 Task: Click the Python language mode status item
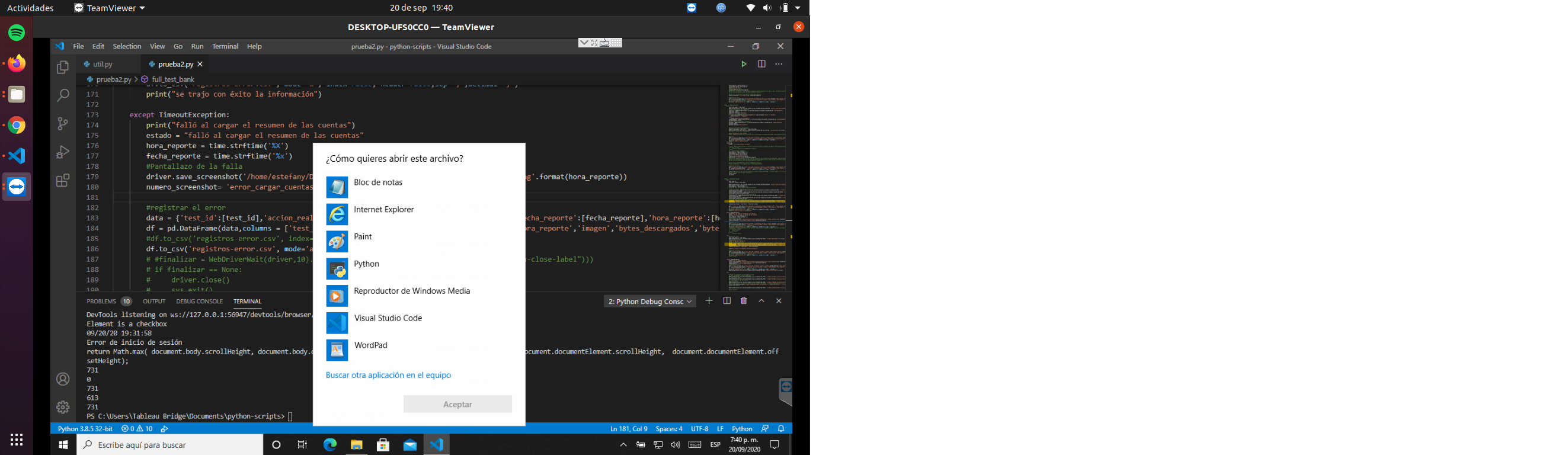click(742, 429)
